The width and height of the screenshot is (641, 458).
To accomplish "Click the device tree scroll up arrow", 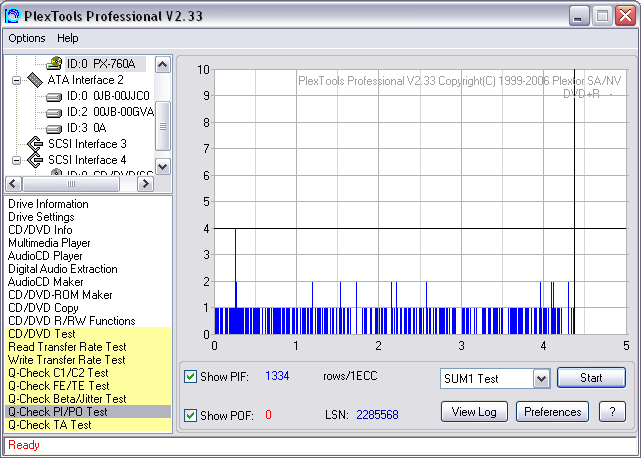I will click(163, 65).
